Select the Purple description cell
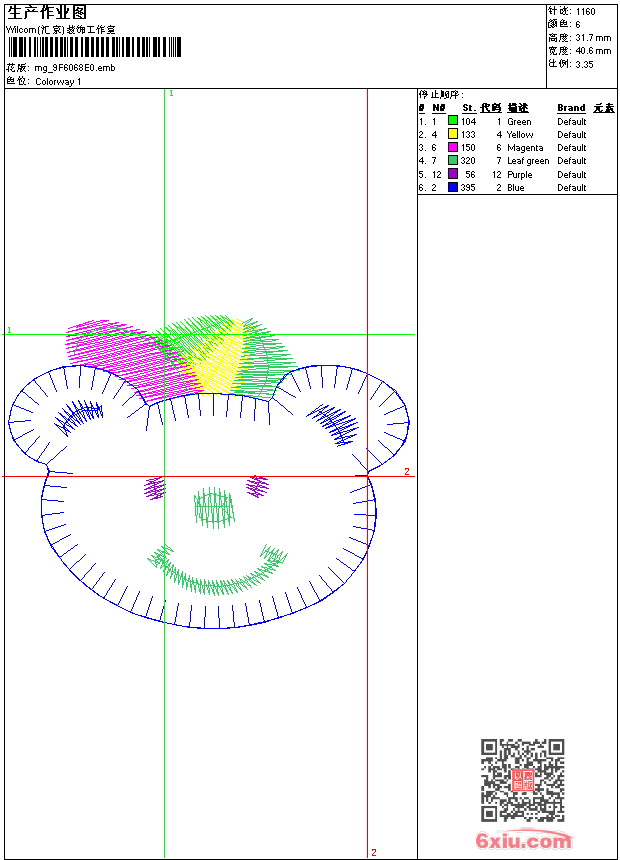 [520, 174]
